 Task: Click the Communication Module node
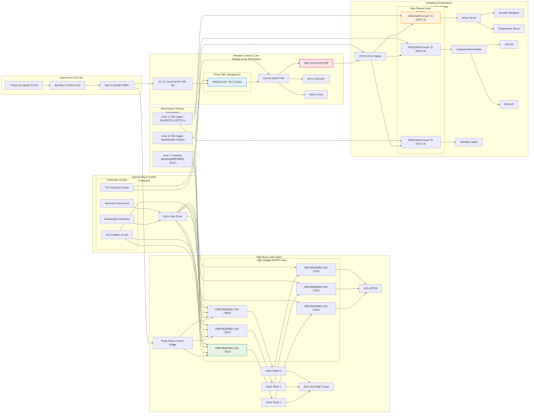pos(469,49)
